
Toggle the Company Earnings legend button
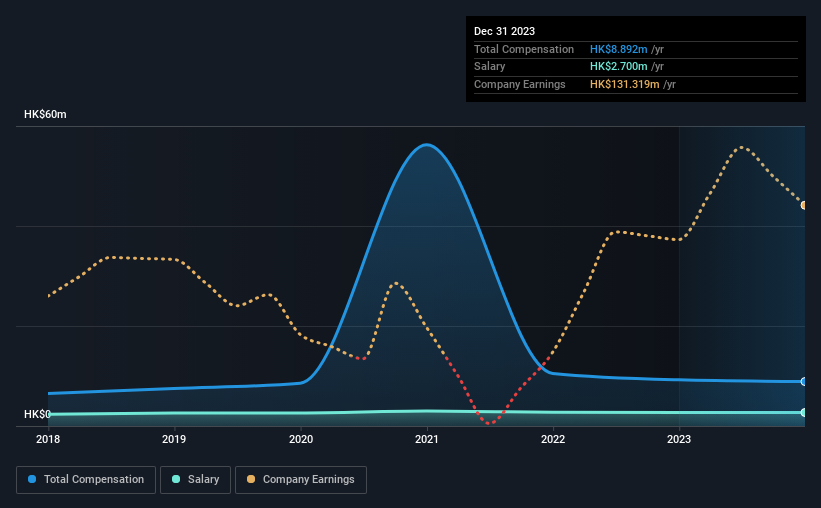pos(301,480)
